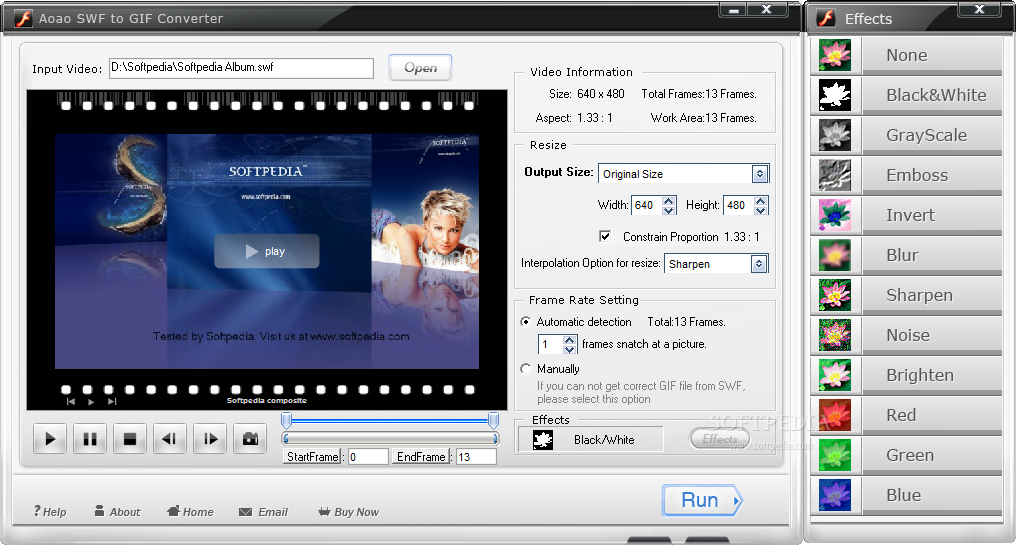This screenshot has width=1016, height=545.
Task: Apply the Black&White effect label
Action: [x=936, y=95]
